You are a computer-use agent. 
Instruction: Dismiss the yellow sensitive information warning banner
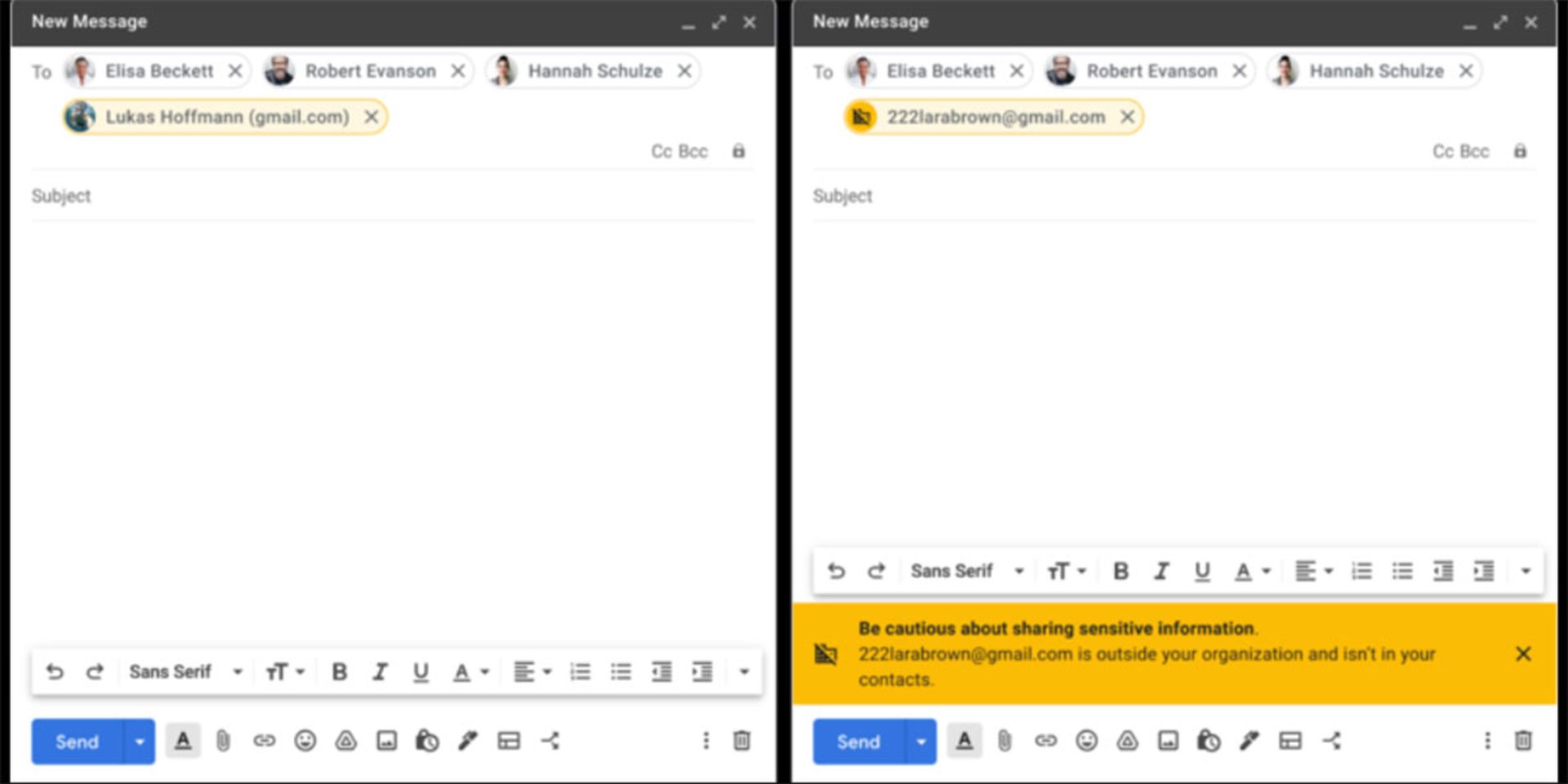(x=1523, y=654)
